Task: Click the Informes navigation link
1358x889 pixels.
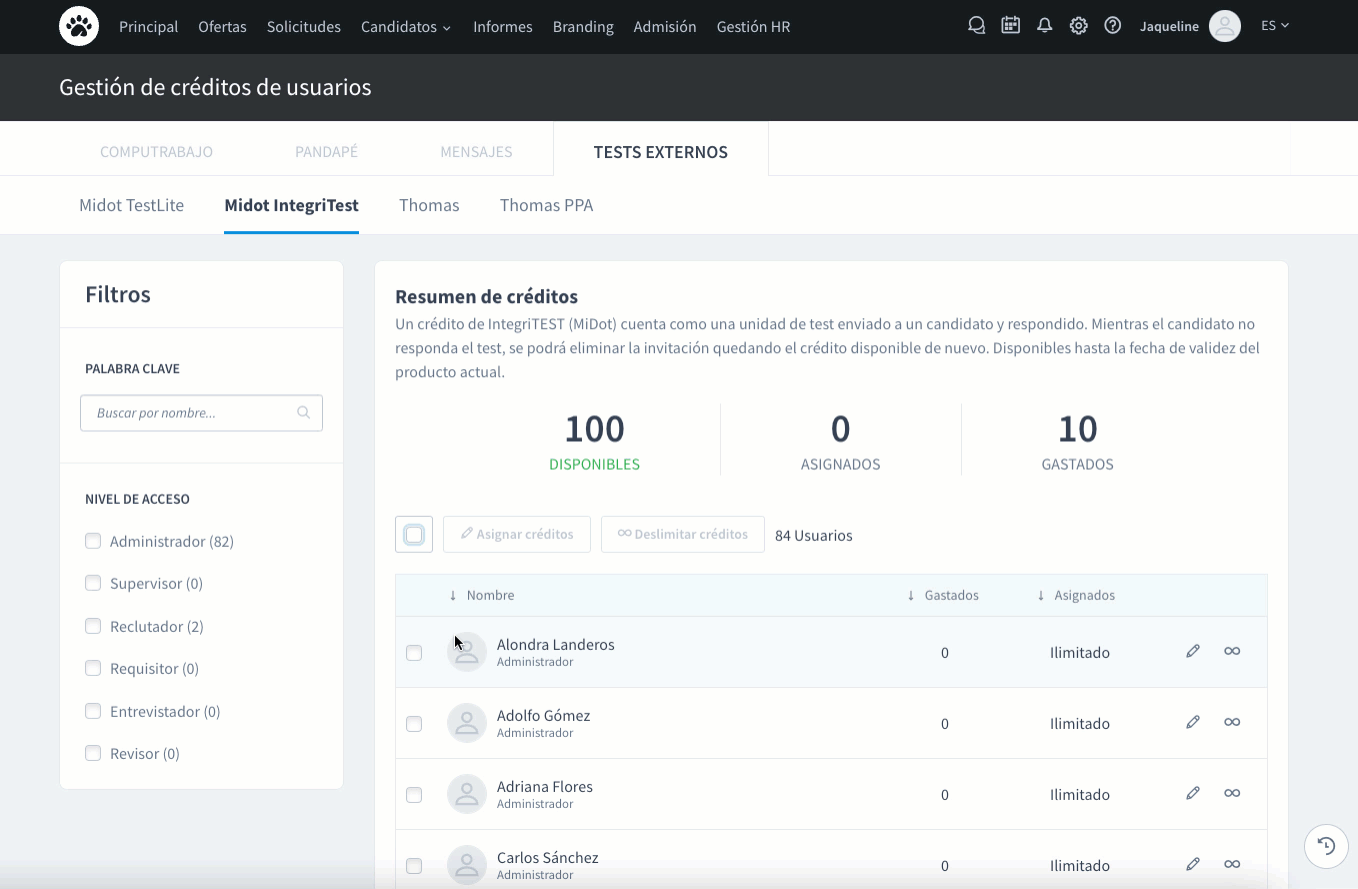Action: (502, 27)
